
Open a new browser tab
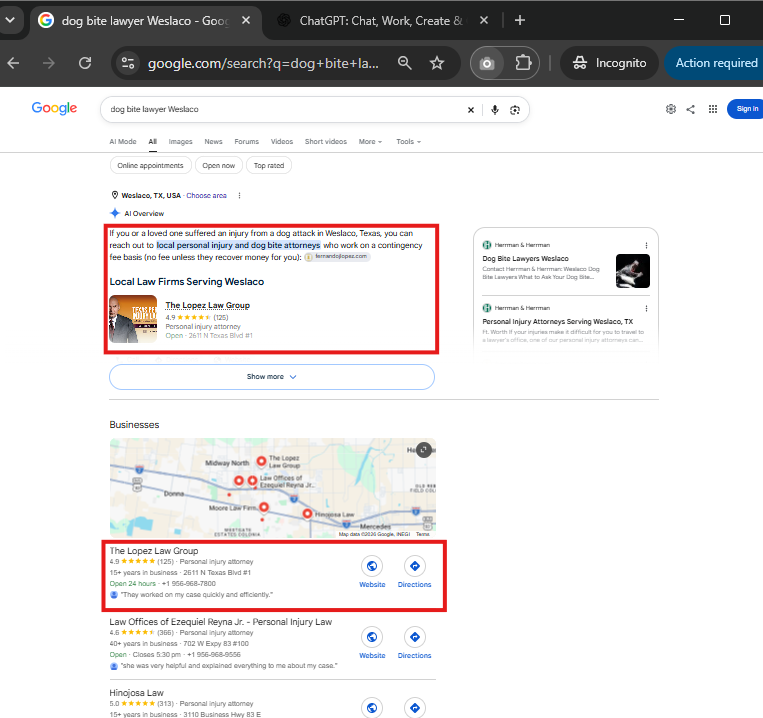[x=520, y=20]
